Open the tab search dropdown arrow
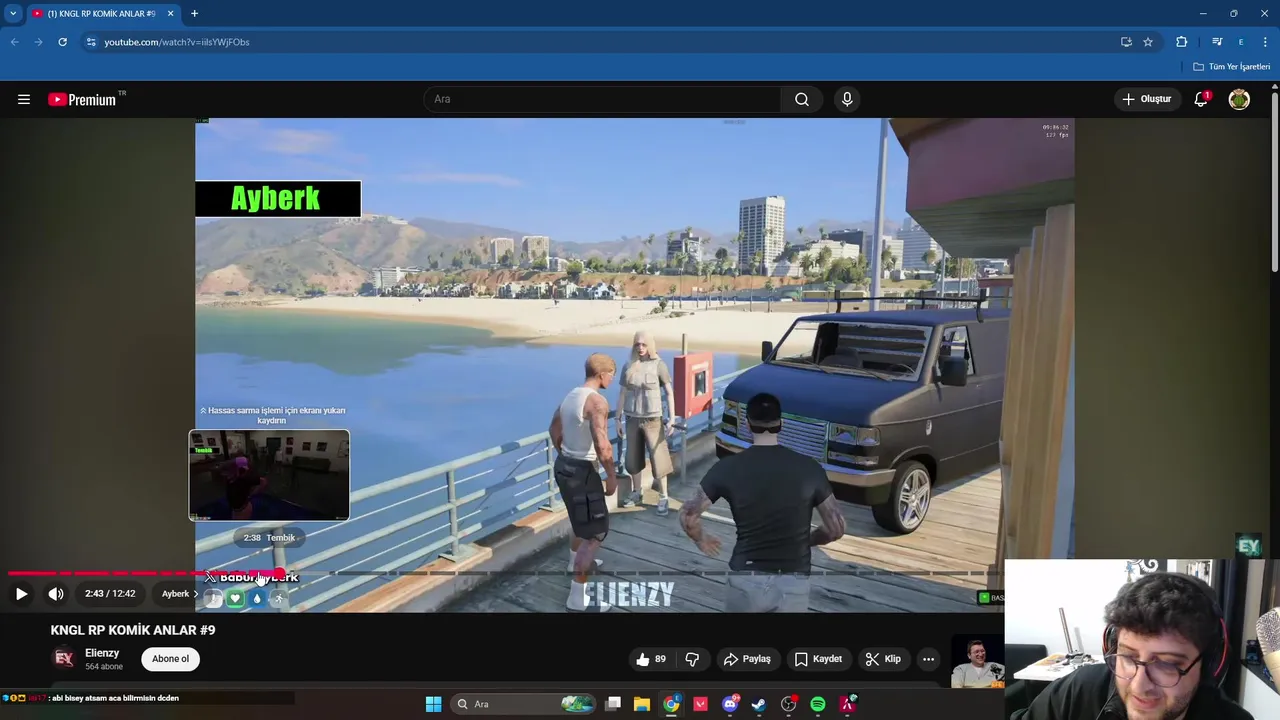Image resolution: width=1280 pixels, height=720 pixels. (x=13, y=13)
